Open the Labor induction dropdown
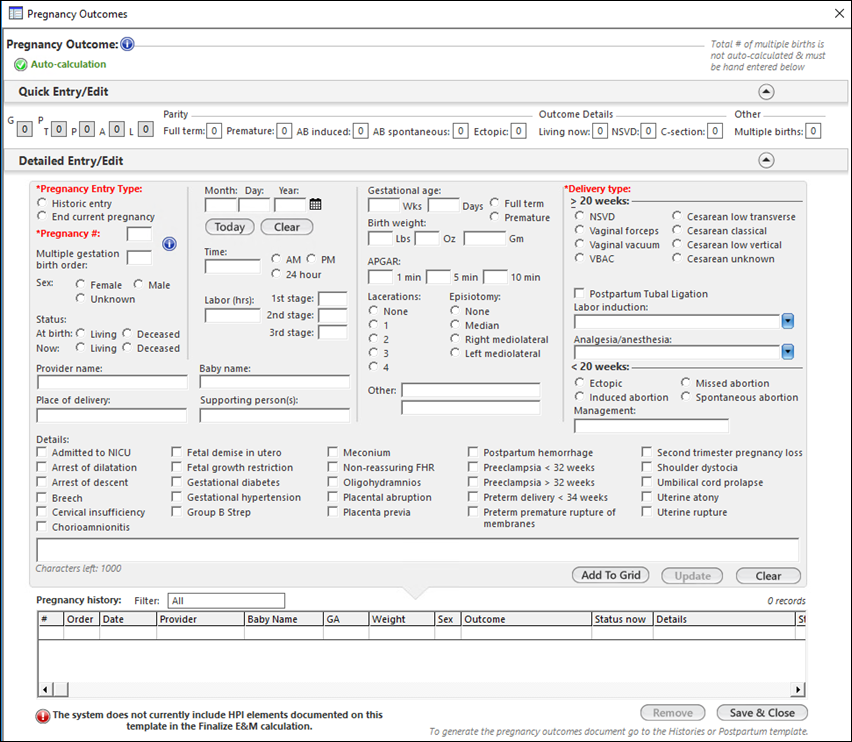Viewport: 852px width, 742px height. point(787,321)
